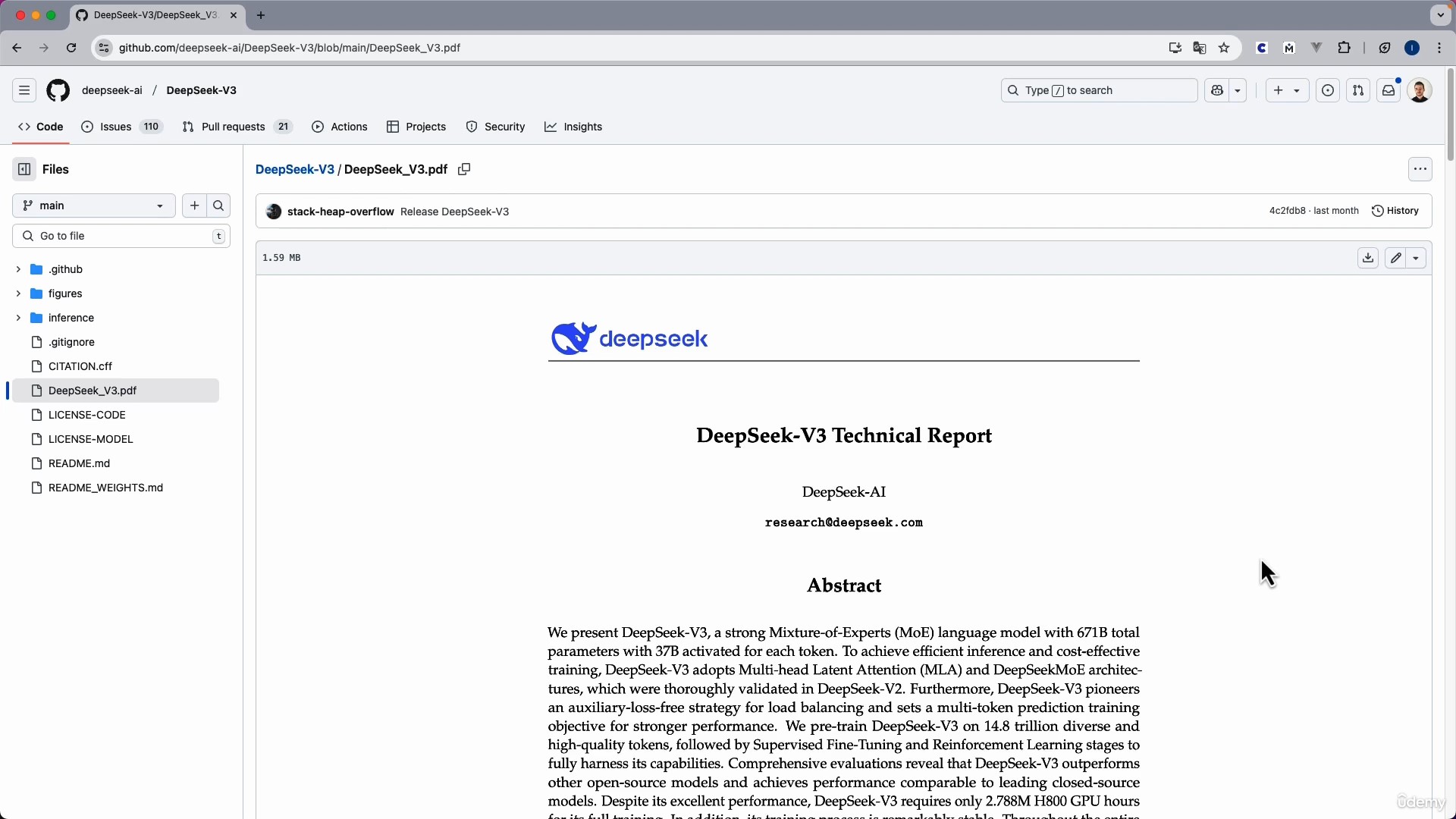Switch to the Actions tab
The image size is (1456, 819).
coord(340,127)
